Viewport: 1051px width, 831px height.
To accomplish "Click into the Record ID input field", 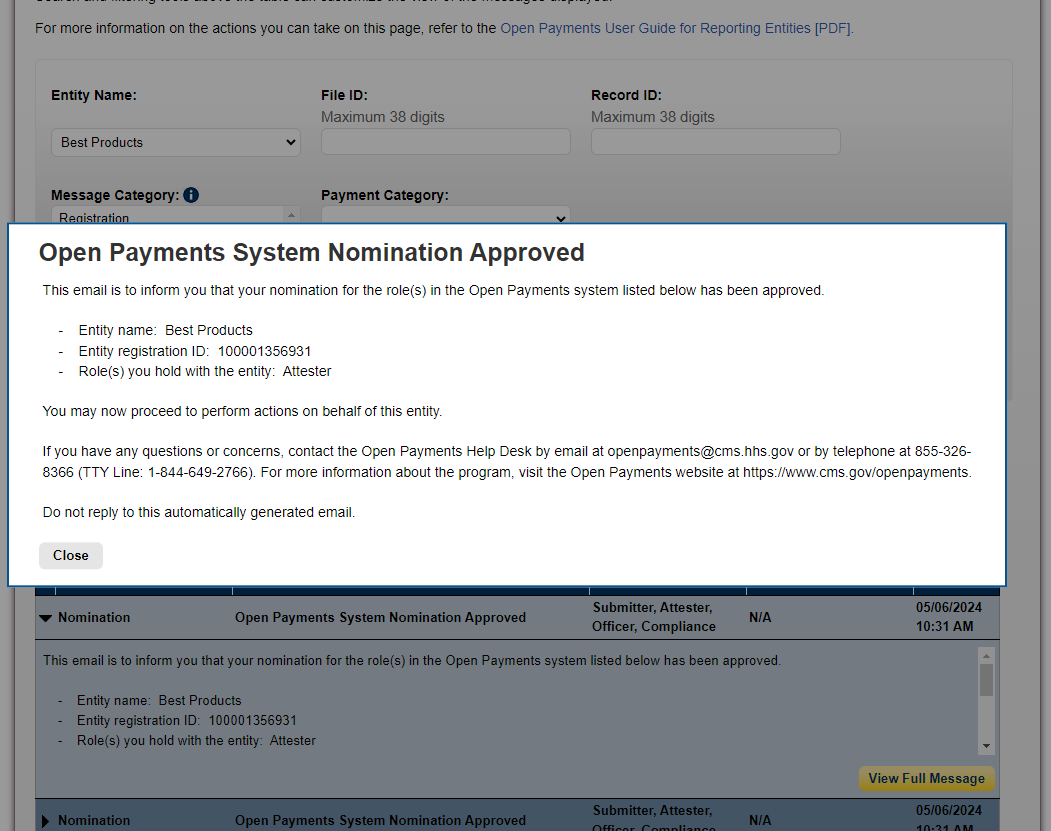I will 715,141.
